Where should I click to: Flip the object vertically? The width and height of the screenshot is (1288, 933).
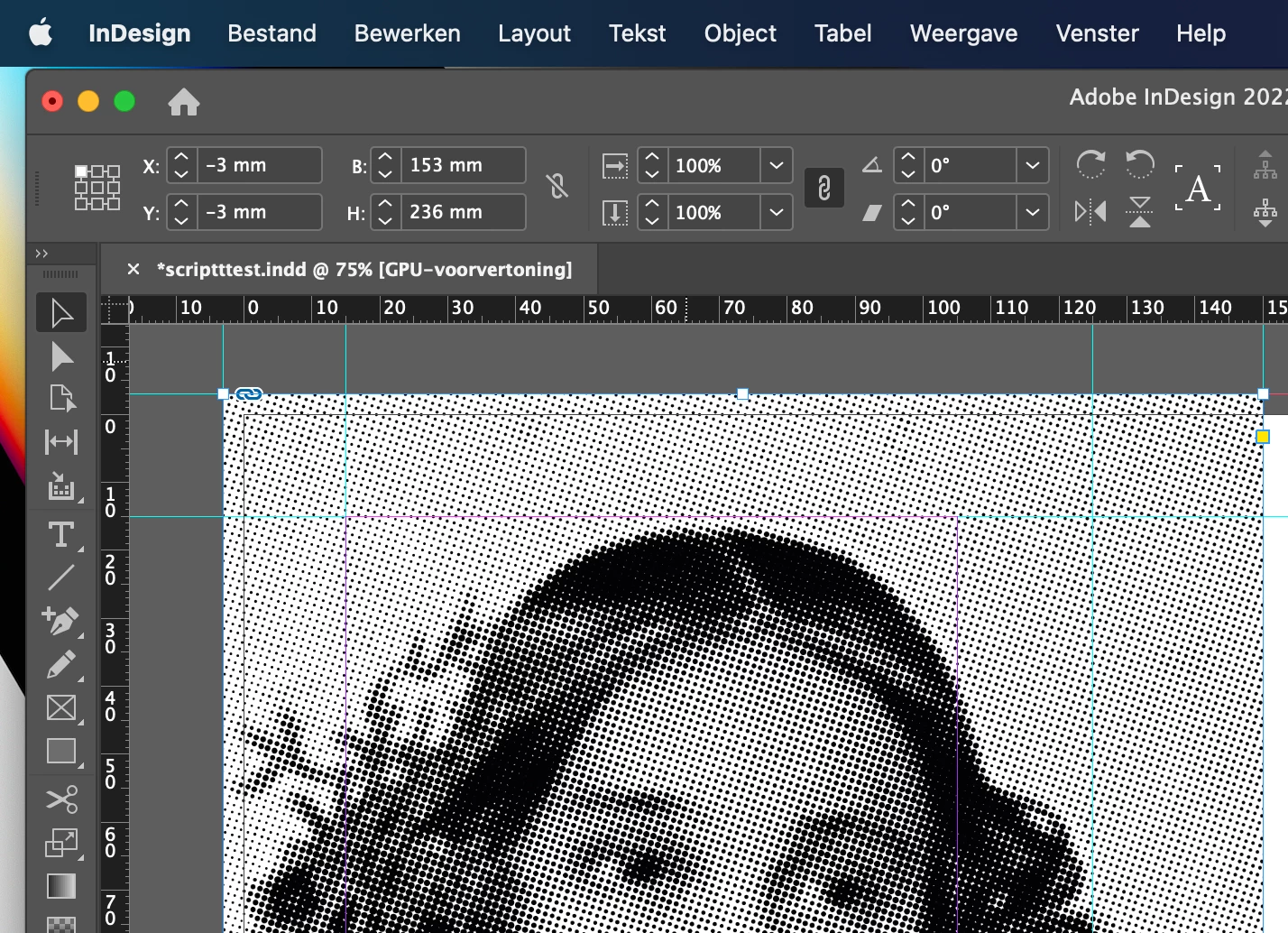(1140, 212)
